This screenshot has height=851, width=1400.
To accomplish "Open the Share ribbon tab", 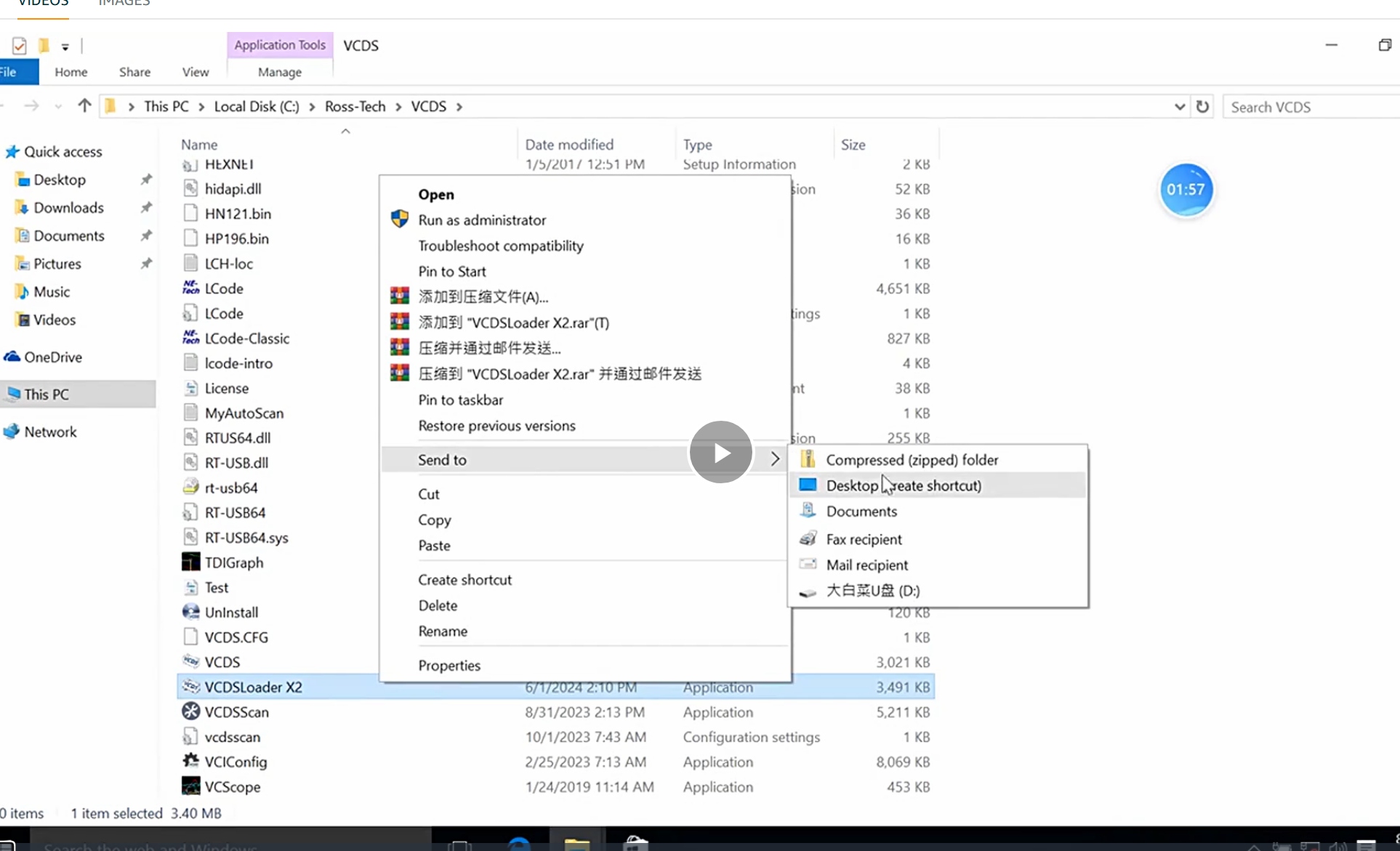I will (x=134, y=72).
